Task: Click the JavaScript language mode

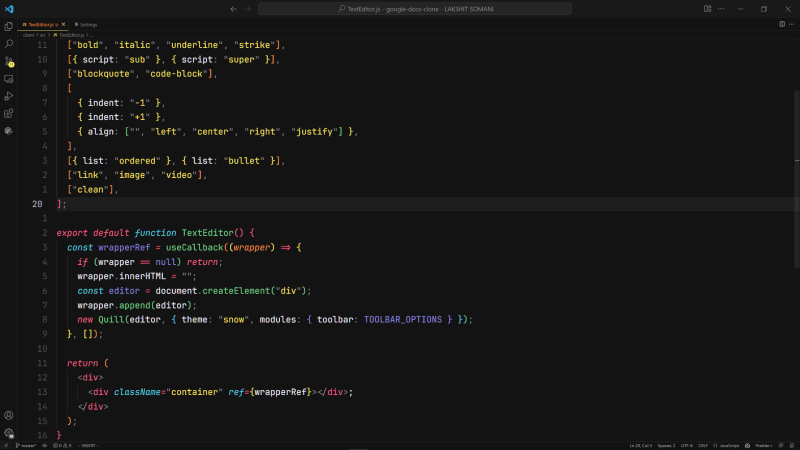Action: [x=726, y=445]
